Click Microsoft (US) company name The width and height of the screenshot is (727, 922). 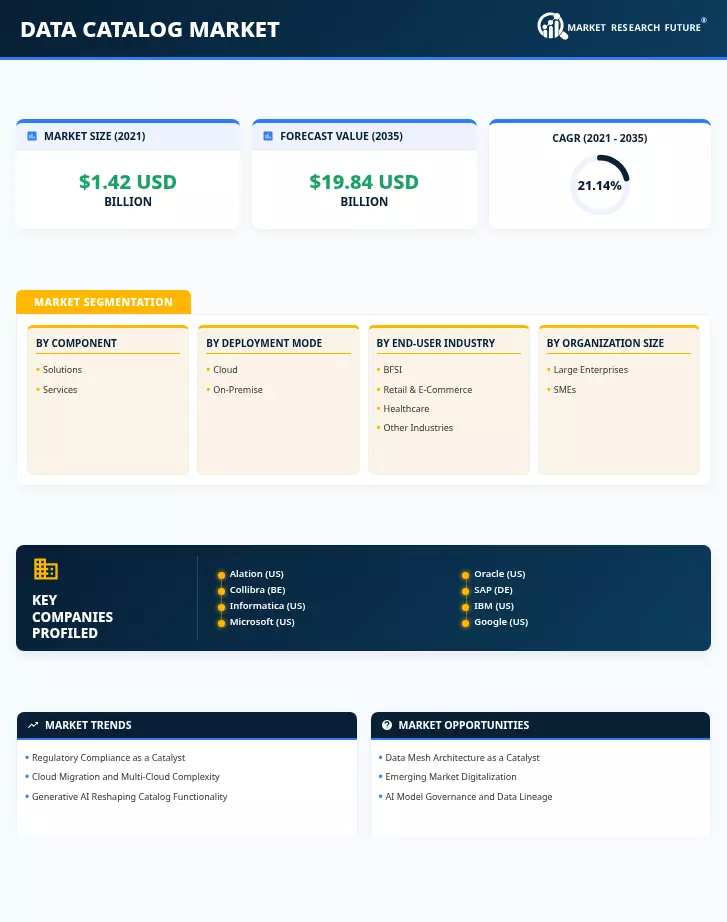(262, 622)
